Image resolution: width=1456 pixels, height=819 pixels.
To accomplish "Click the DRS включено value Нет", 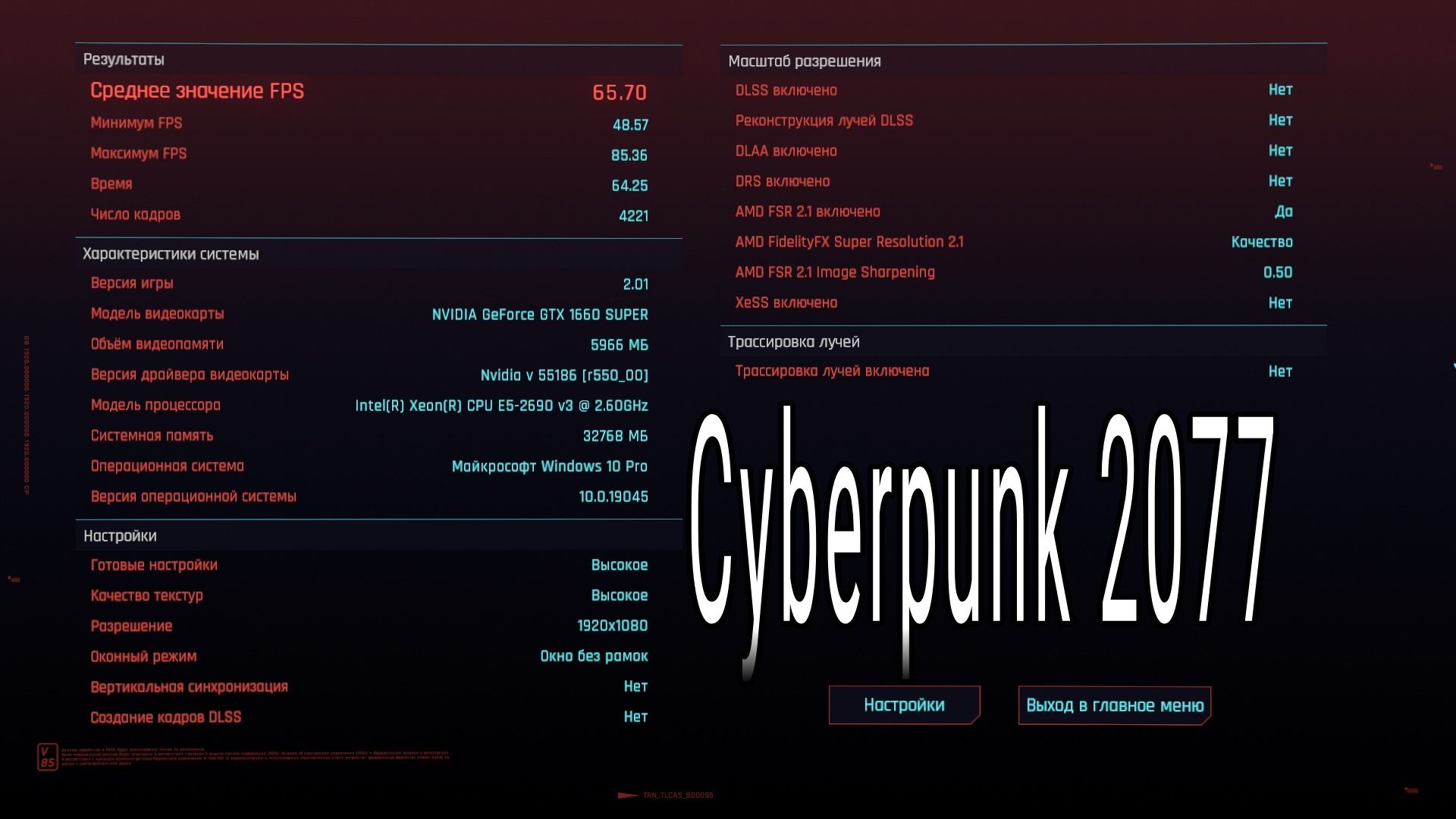I will tap(1280, 180).
